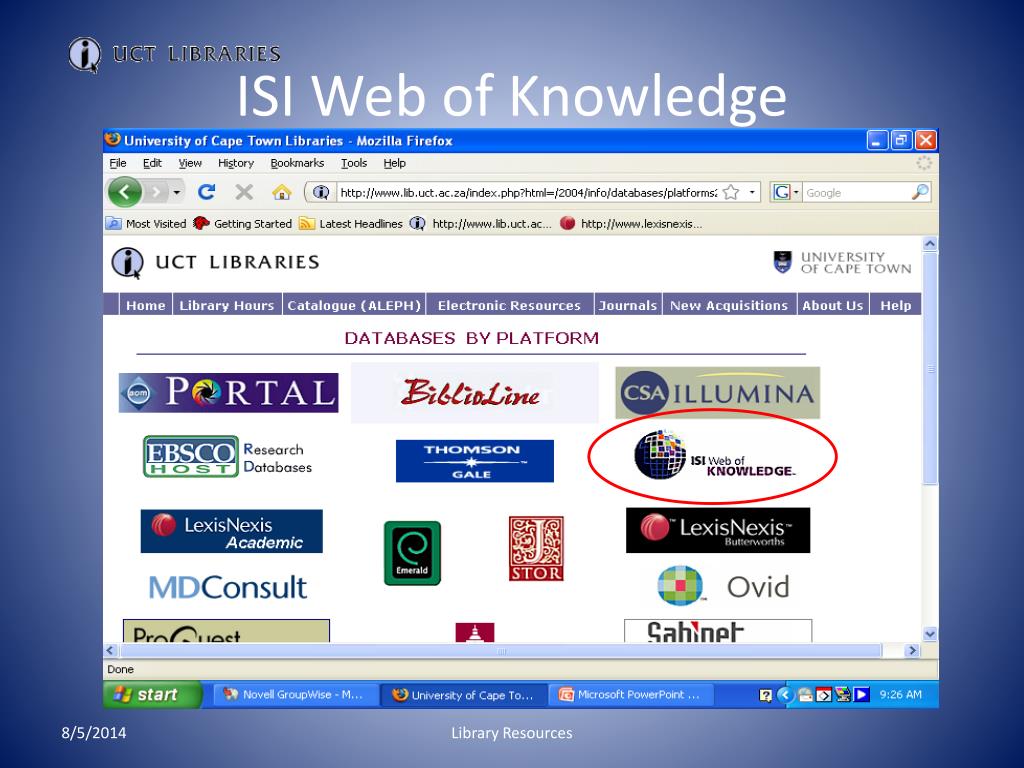This screenshot has height=768, width=1024.
Task: Open the EBSCO Host Research Databases logo
Action: coord(228,457)
